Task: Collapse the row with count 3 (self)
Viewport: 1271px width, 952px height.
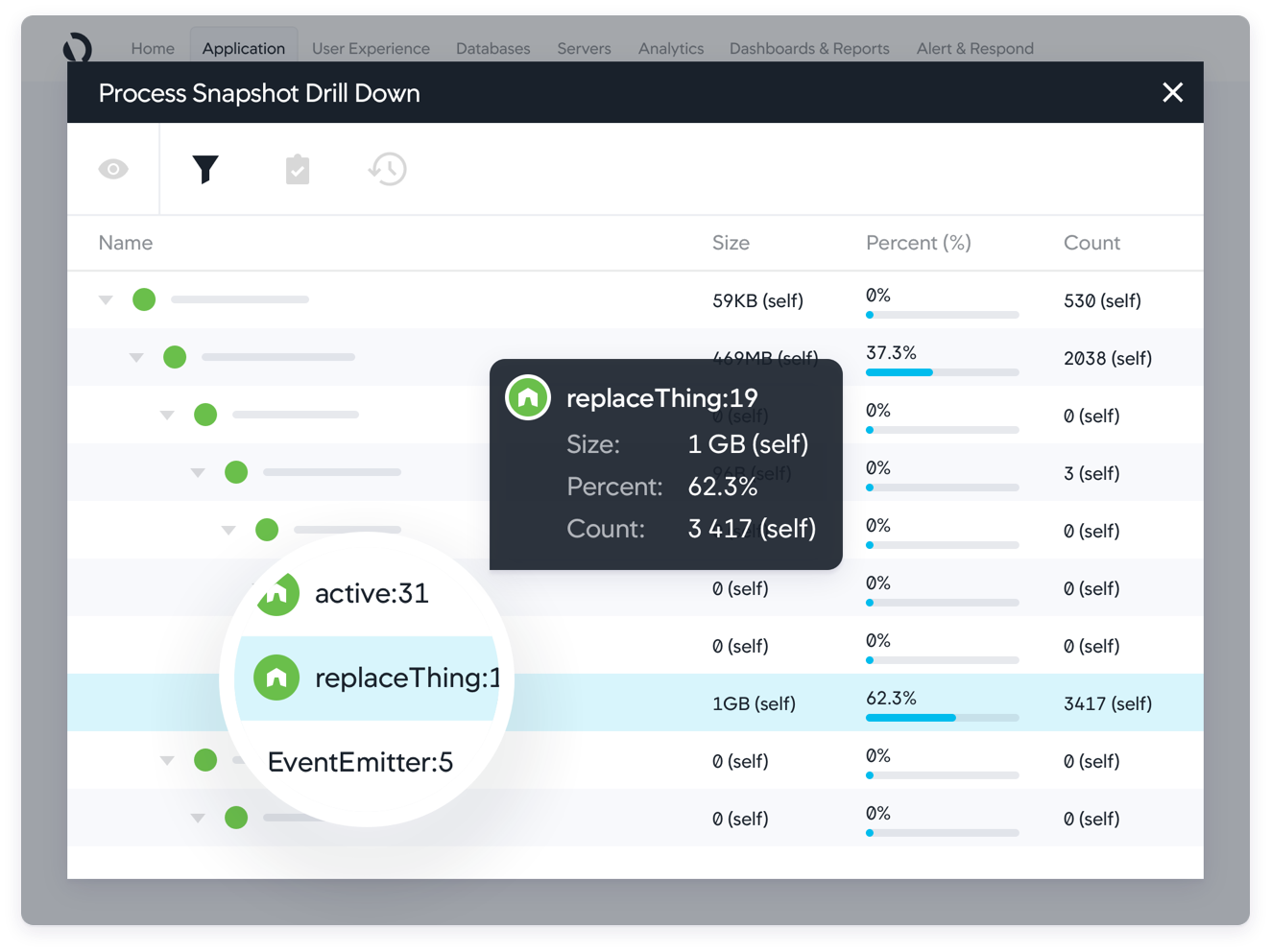Action: [x=198, y=473]
